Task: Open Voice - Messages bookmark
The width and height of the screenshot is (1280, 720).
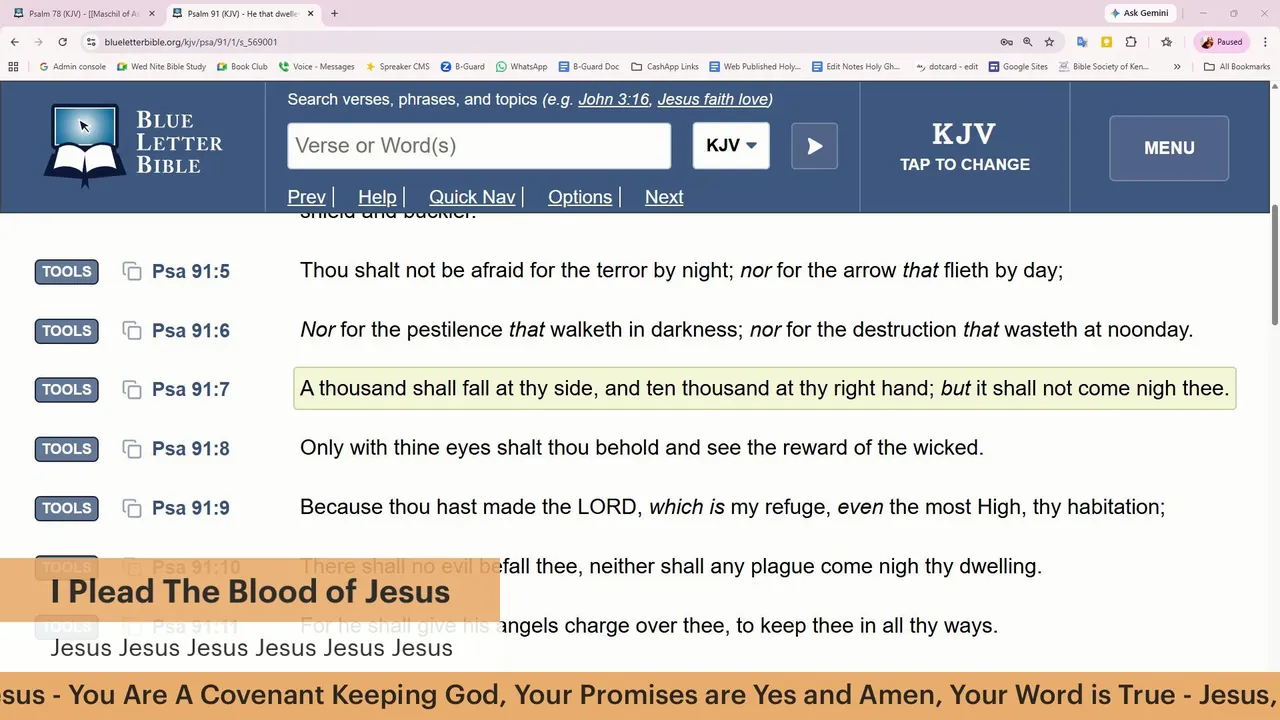Action: (316, 67)
